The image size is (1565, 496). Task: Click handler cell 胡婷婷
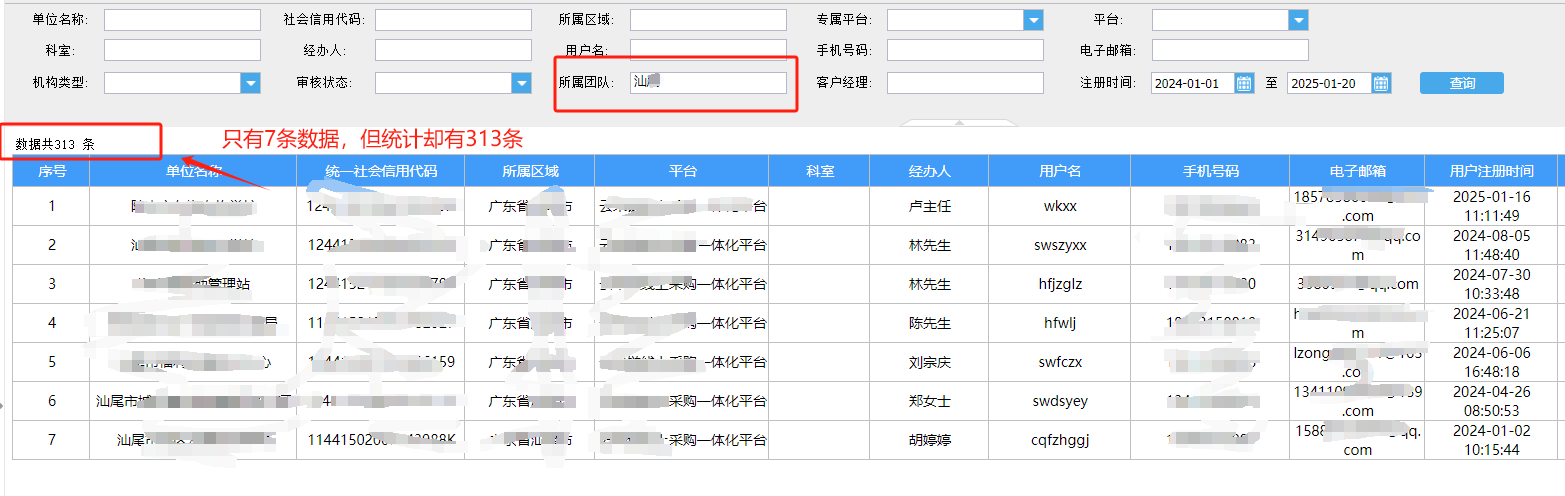929,440
